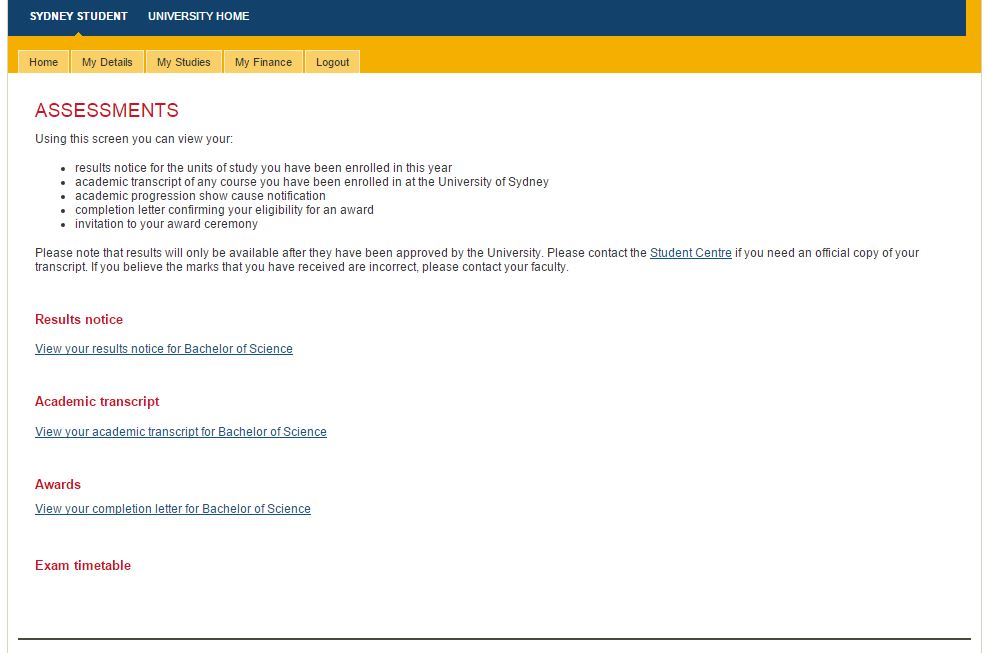987x653 pixels.
Task: Click the Exam timetable section heading
Action: 83,566
